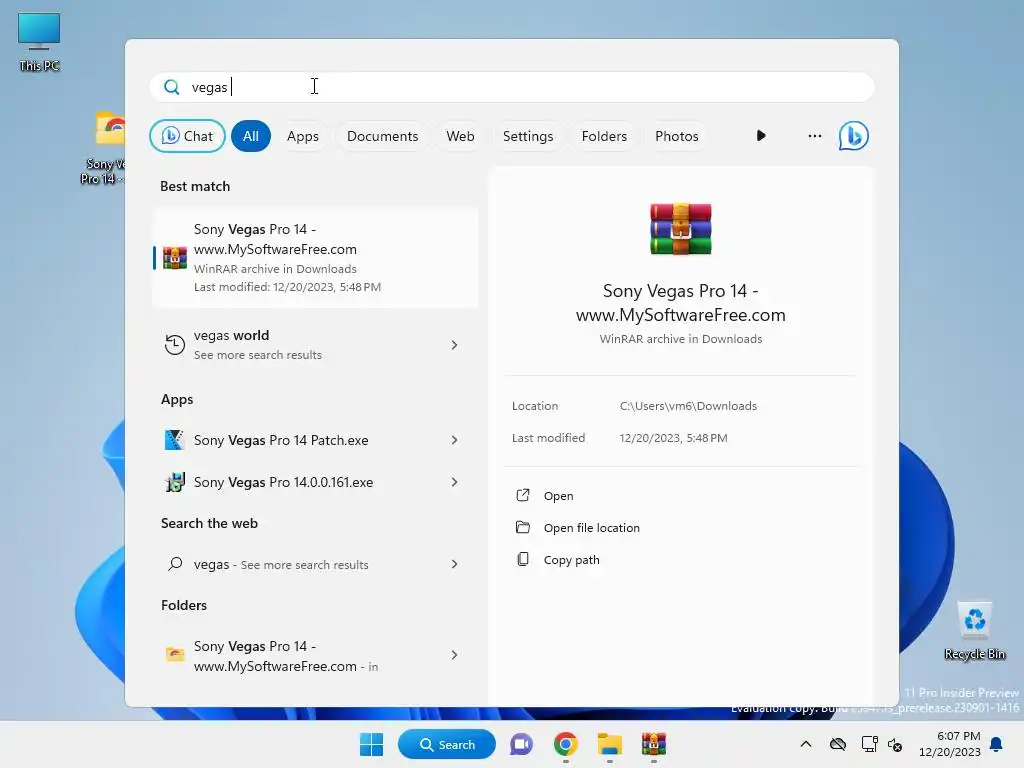
Task: Switch to the Photos filter tab
Action: click(677, 136)
